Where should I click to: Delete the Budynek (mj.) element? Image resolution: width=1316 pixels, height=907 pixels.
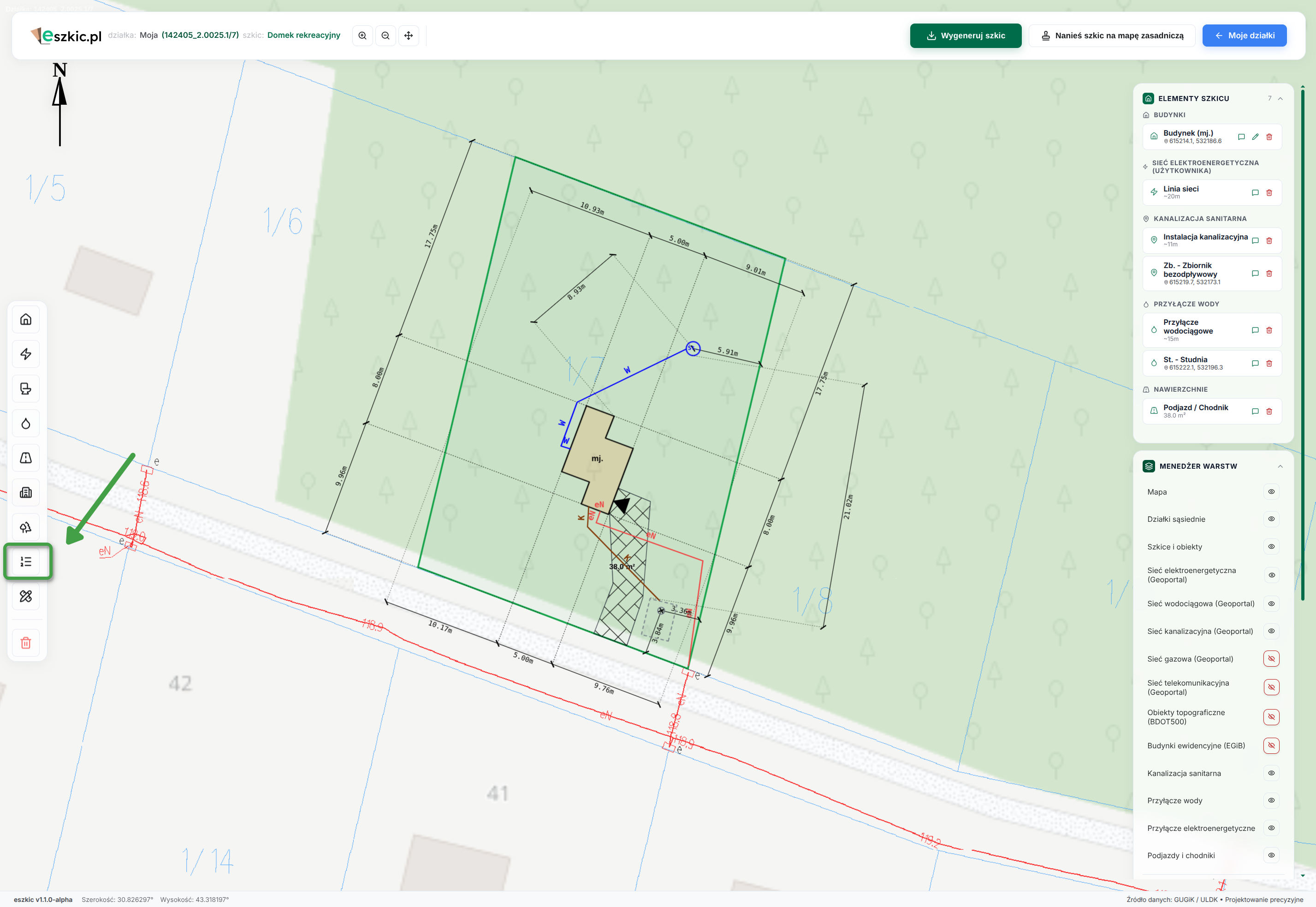[1269, 137]
